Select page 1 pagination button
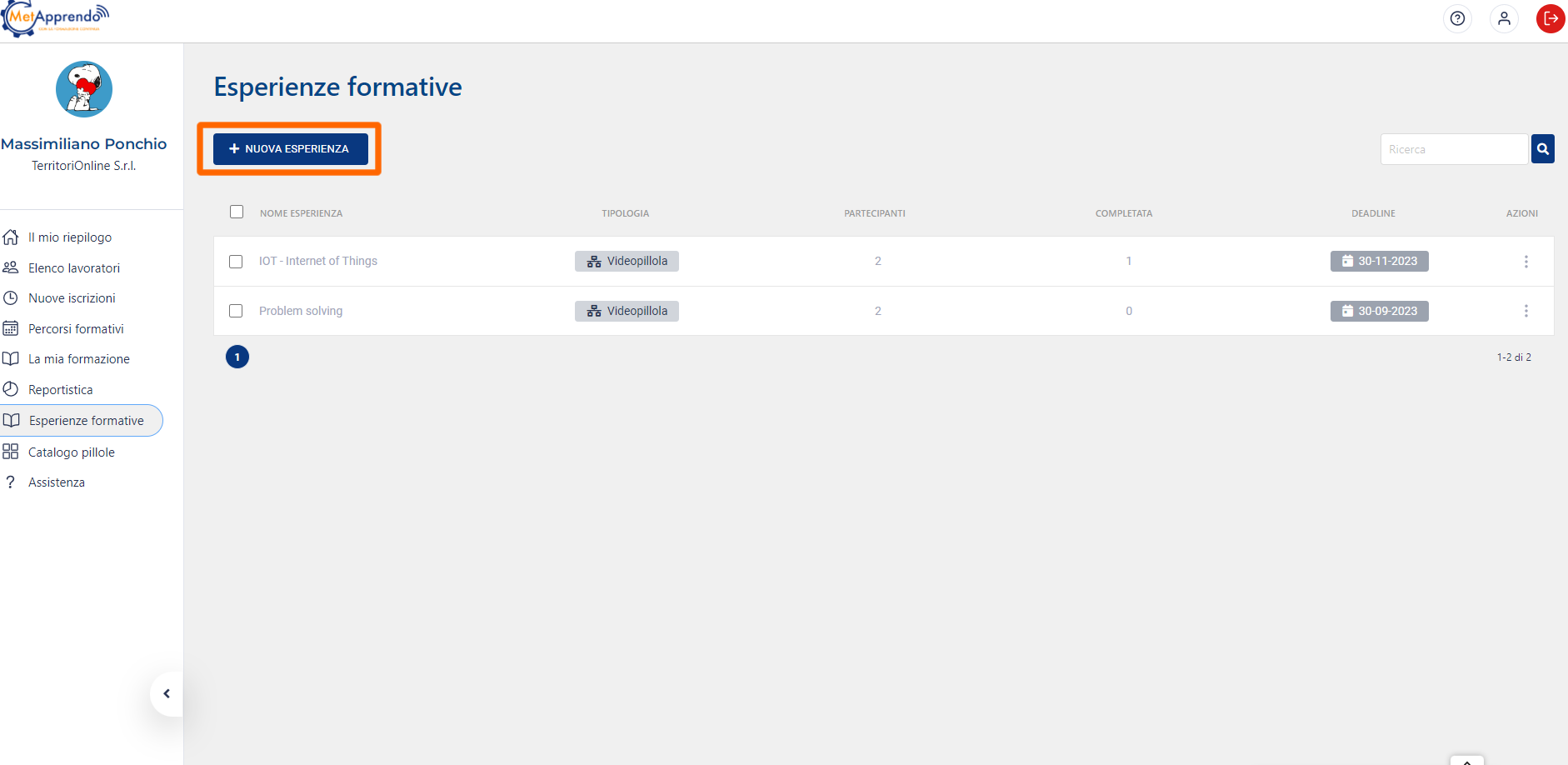Viewport: 1568px width, 765px height. coord(237,357)
